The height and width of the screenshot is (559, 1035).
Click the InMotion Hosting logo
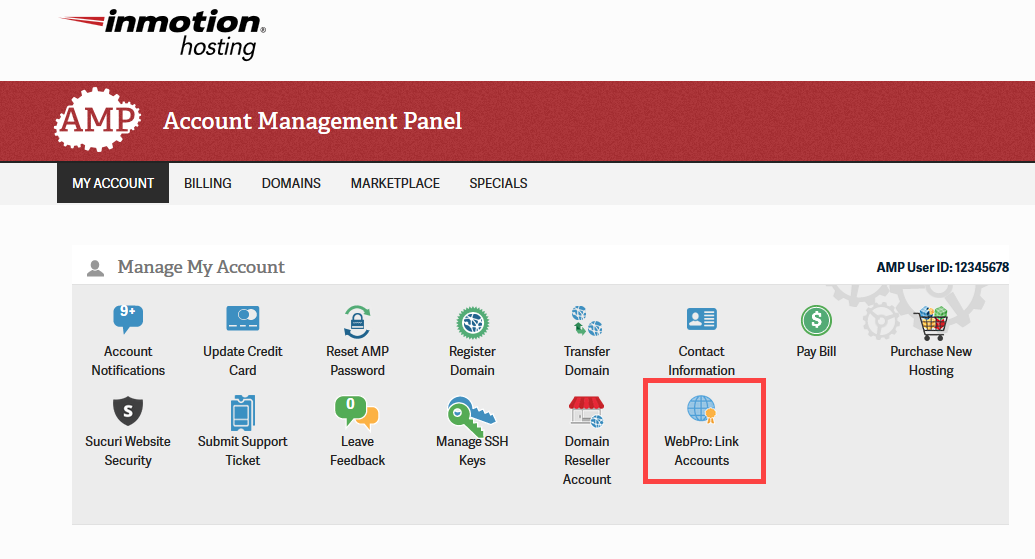coord(163,34)
